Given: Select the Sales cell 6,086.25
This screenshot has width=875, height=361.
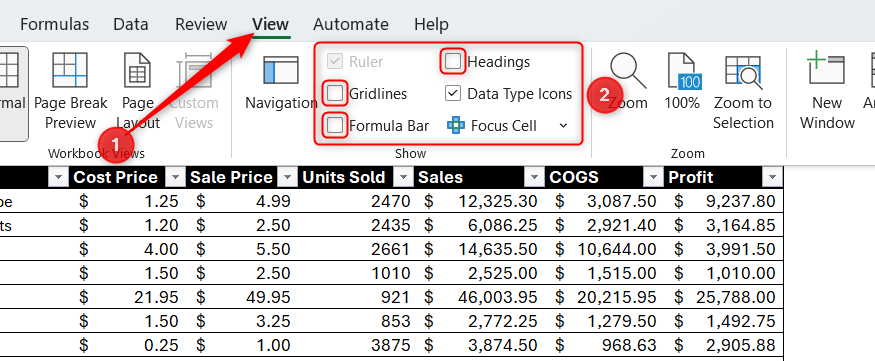Looking at the screenshot, I should coord(480,225).
